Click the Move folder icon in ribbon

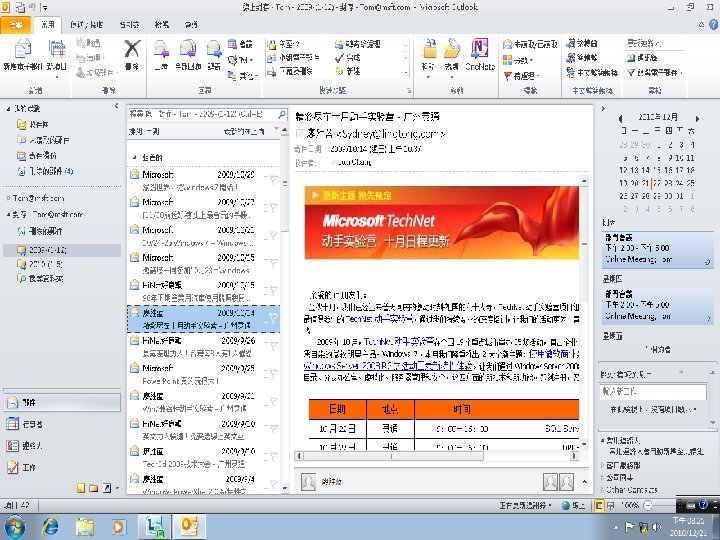pyautogui.click(x=429, y=49)
